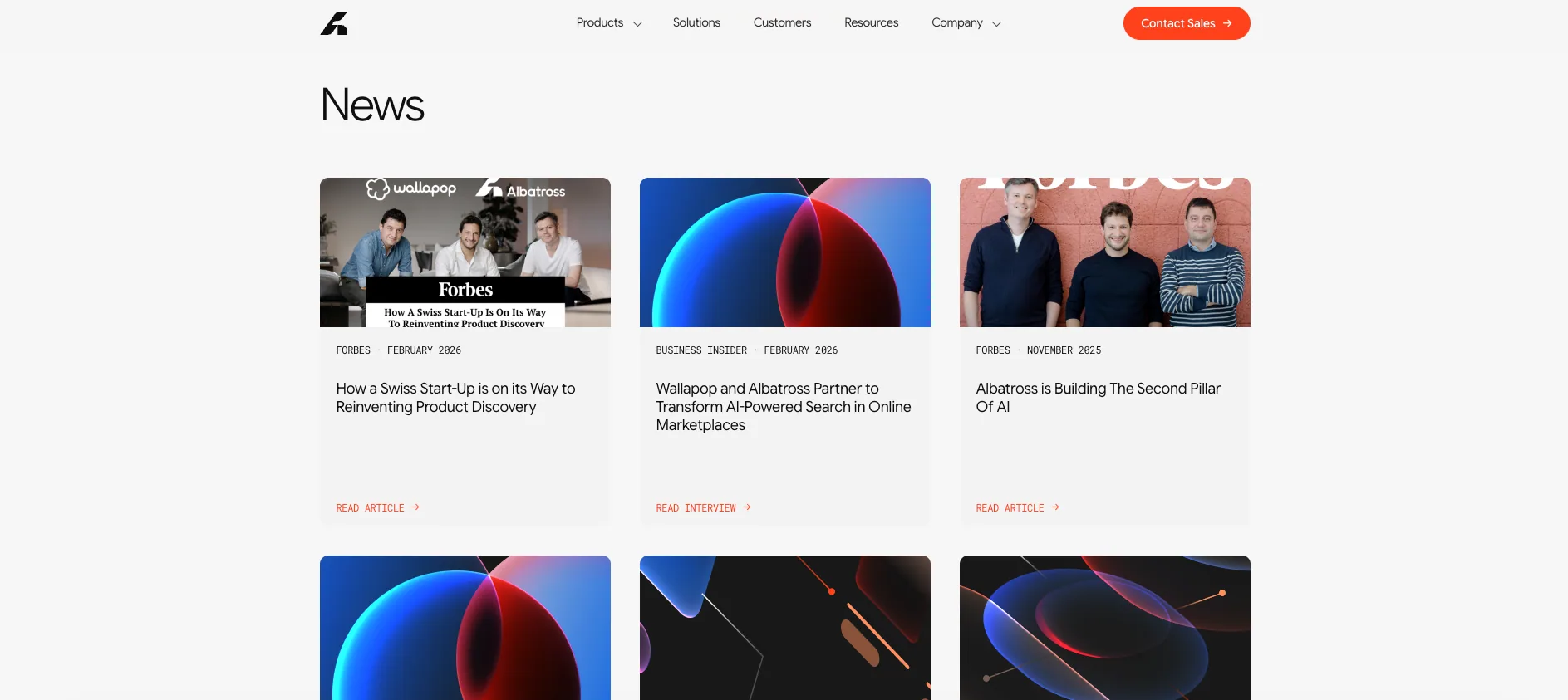
Task: Open the second-row blue and red sphere thumbnail
Action: point(465,628)
